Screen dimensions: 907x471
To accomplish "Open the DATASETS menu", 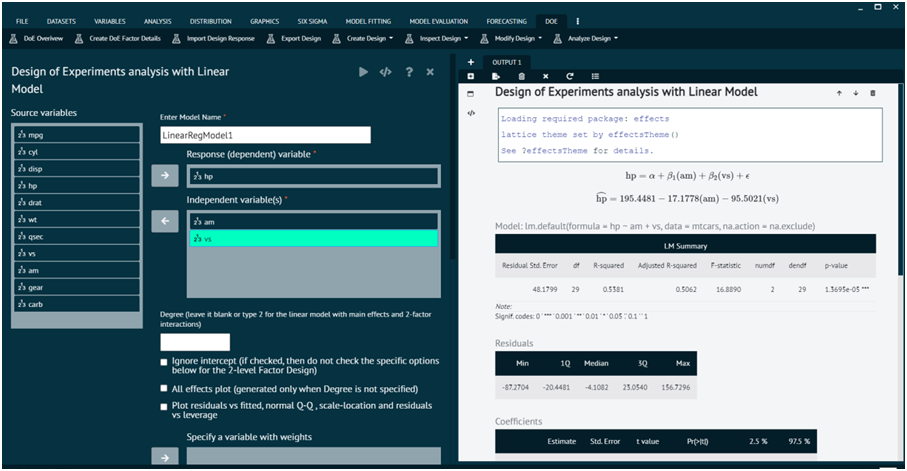I will (61, 21).
